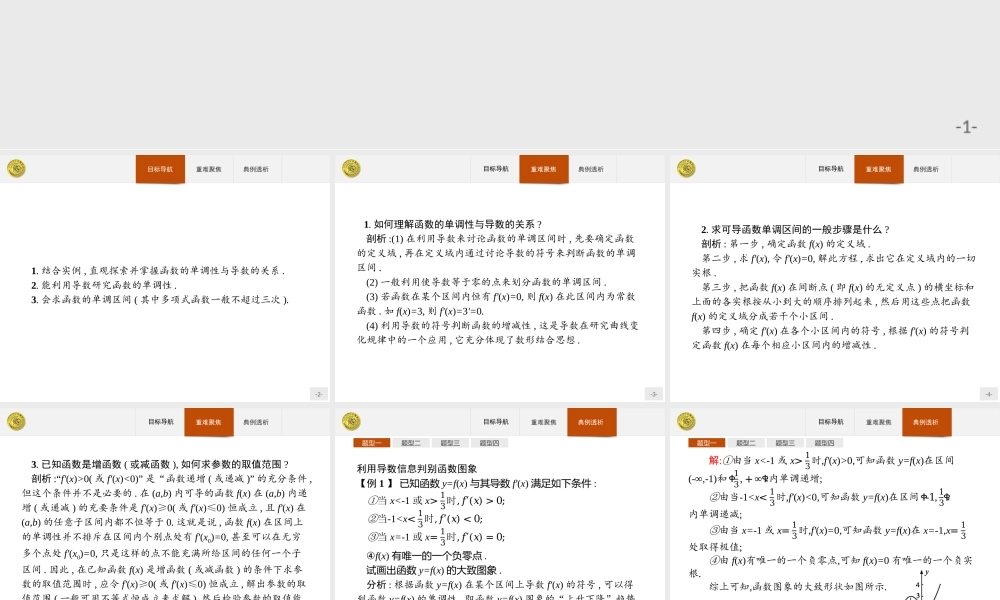The height and width of the screenshot is (600, 1000).
Task: Click the -3- page number on the second slide
Action: click(x=655, y=394)
